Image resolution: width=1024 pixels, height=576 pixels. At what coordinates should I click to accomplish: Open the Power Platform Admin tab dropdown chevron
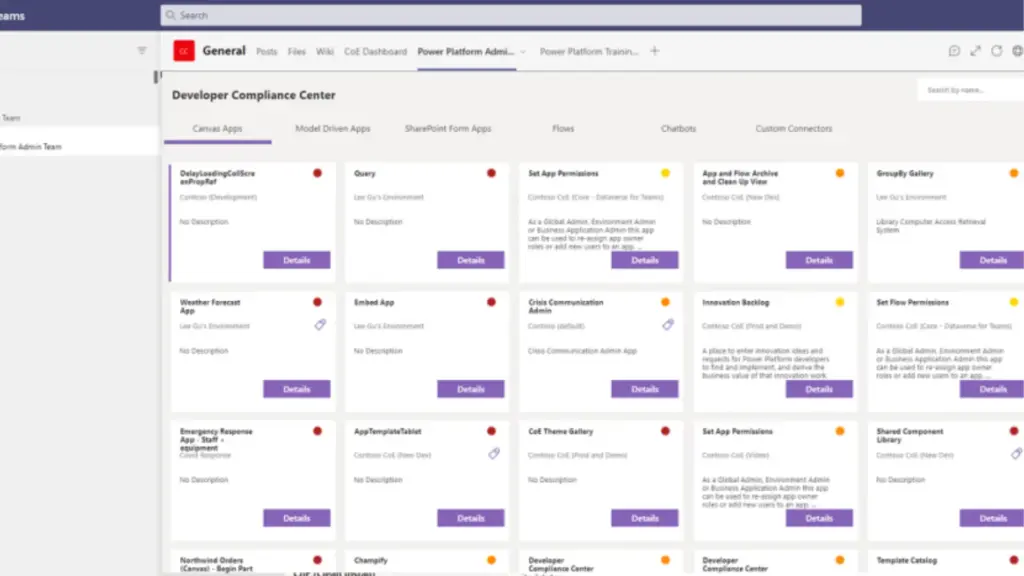point(523,52)
